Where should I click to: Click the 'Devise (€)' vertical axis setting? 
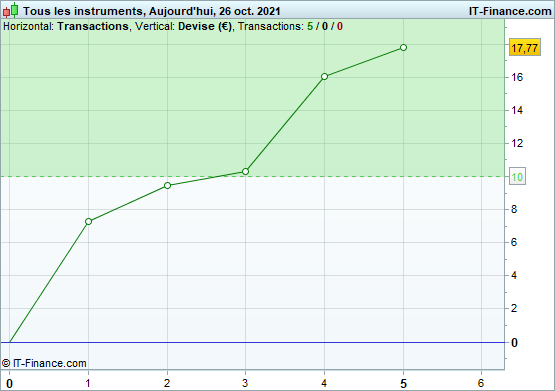pyautogui.click(x=205, y=27)
